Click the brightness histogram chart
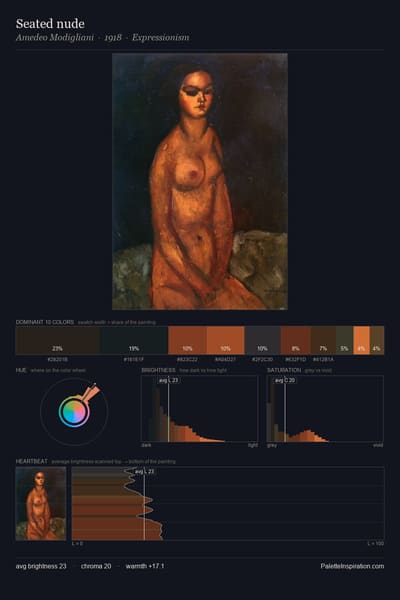The image size is (400, 600). tap(199, 409)
